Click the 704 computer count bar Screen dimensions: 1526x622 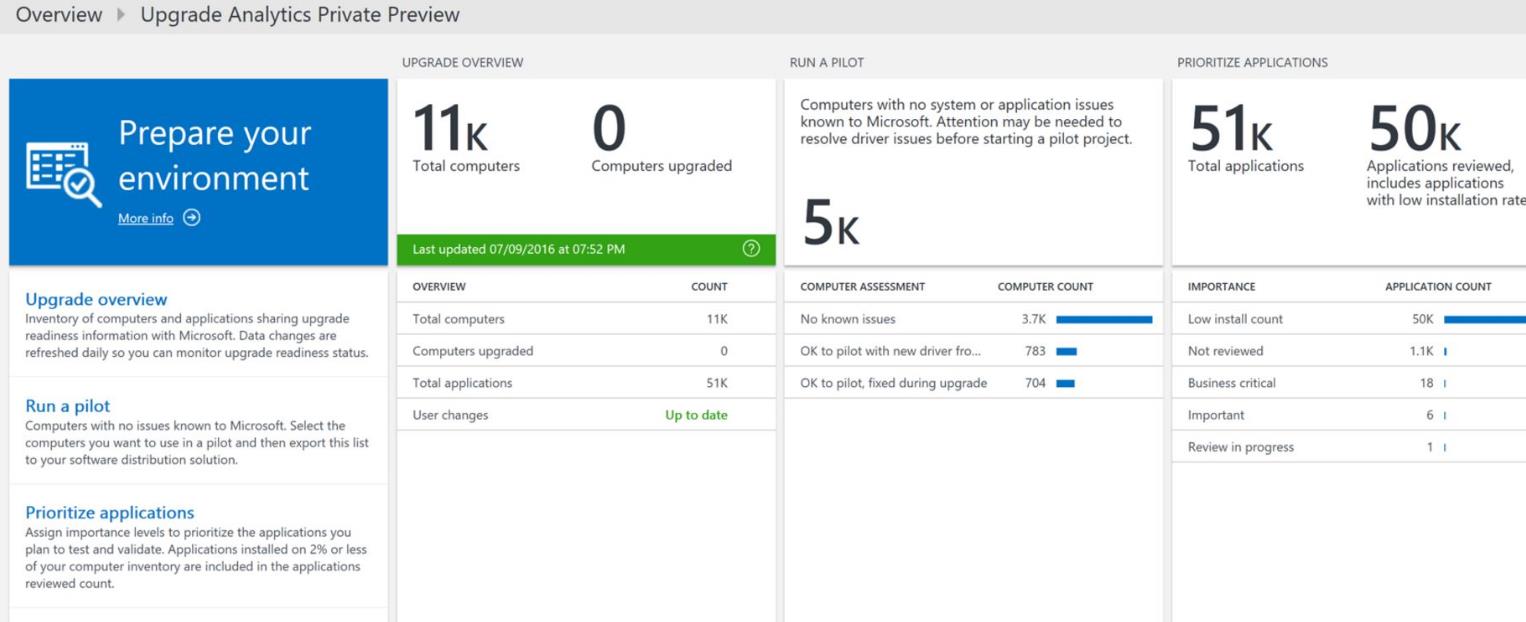pyautogui.click(x=1065, y=383)
